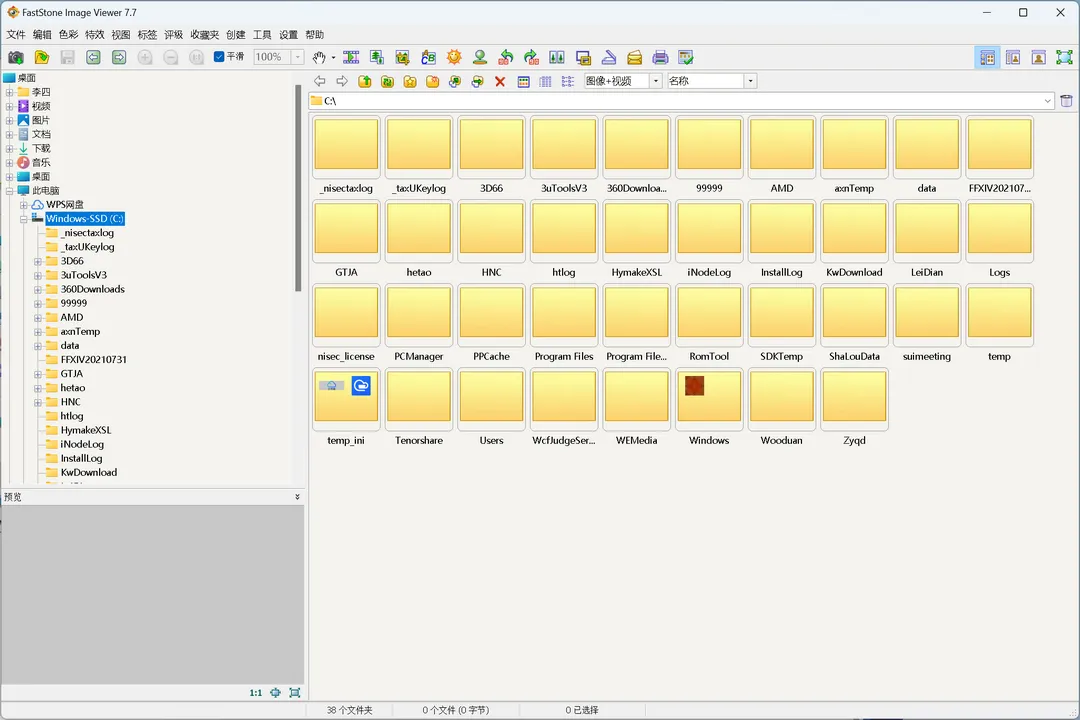The width and height of the screenshot is (1080, 720).
Task: Delete the selected item with red X
Action: 500,80
